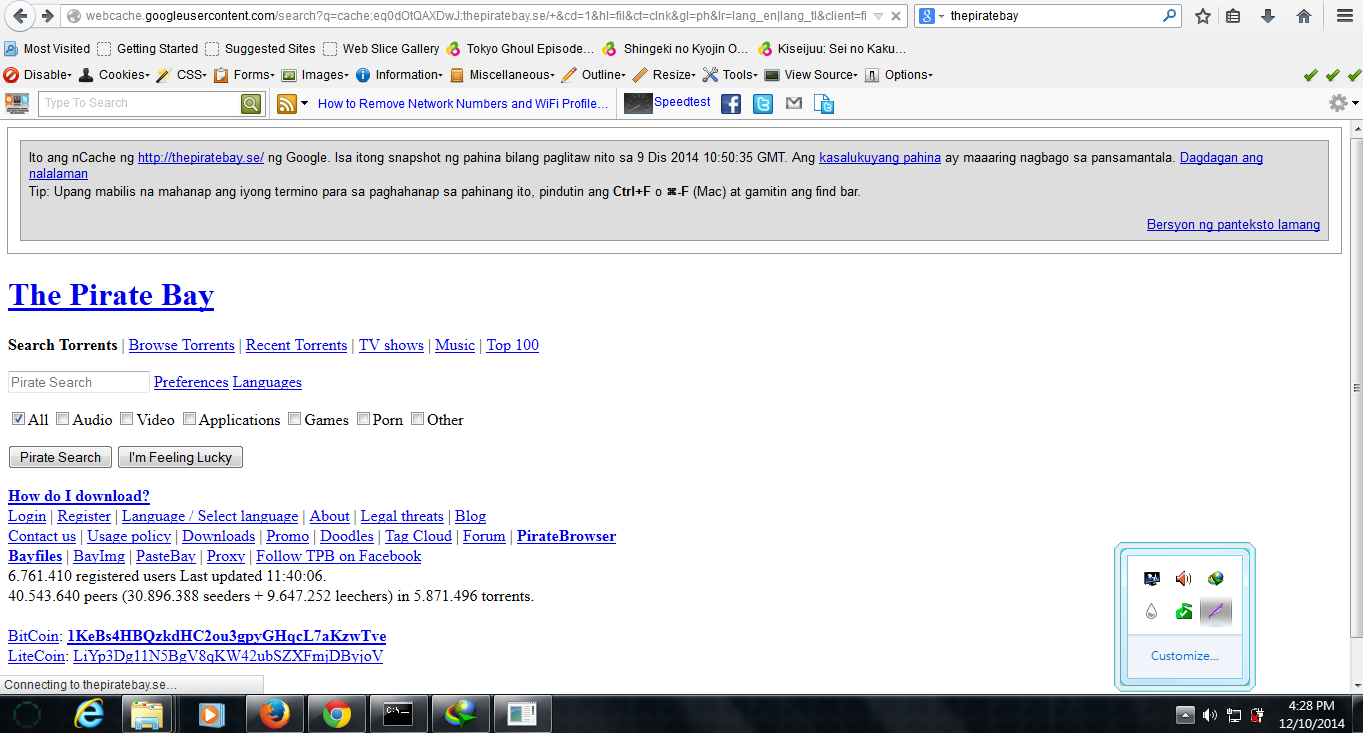The height and width of the screenshot is (733, 1363).
Task: Click the green toolbar search button
Action: [x=251, y=103]
